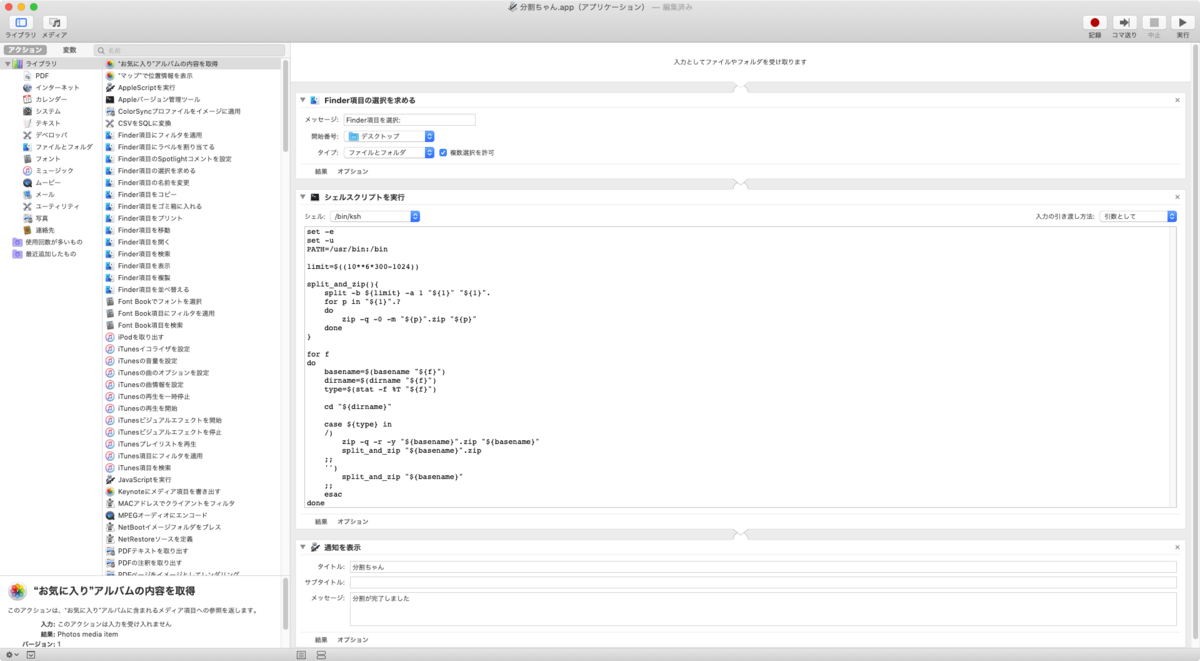Select インターネット category in the library

point(57,88)
